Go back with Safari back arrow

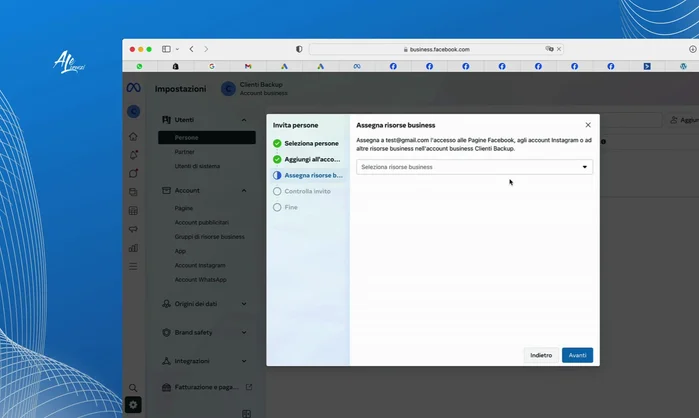click(x=192, y=49)
